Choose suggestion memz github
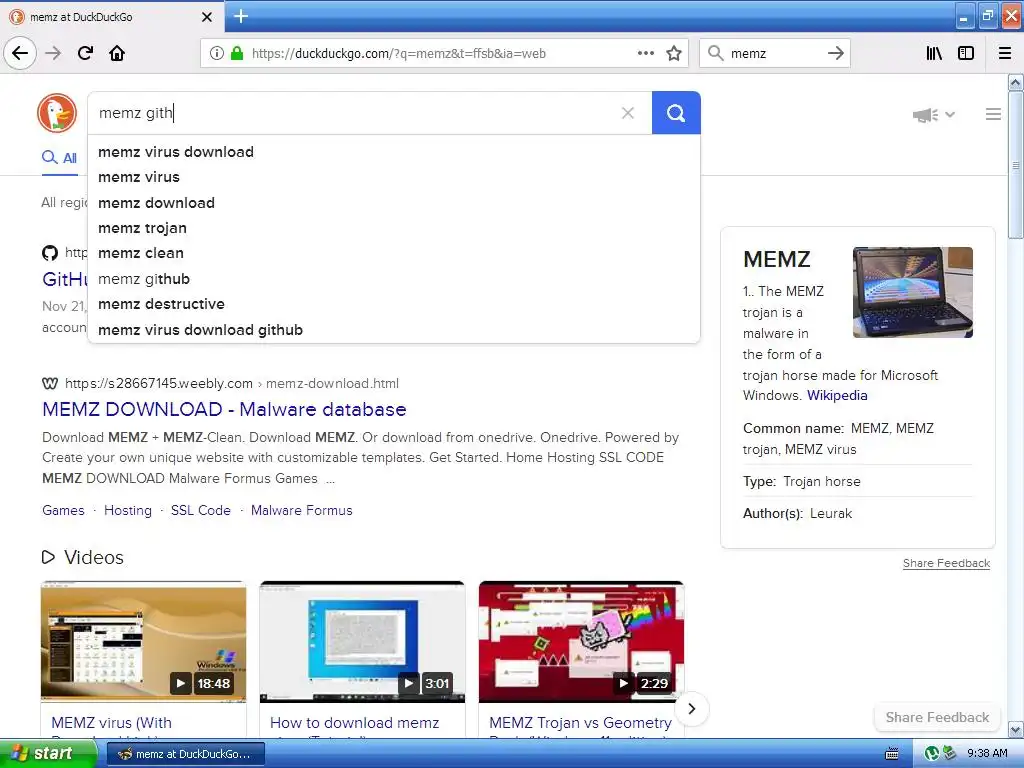1024x768 pixels. [x=394, y=279]
